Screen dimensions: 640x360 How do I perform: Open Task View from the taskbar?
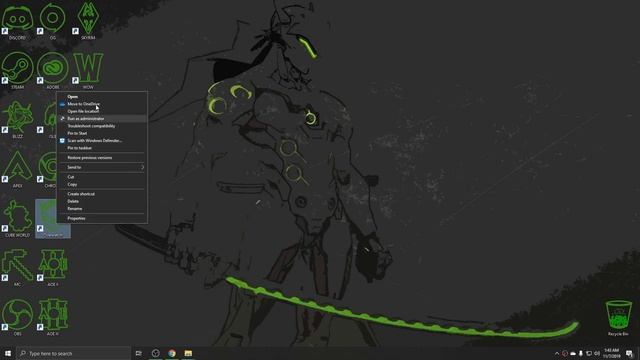(x=138, y=353)
